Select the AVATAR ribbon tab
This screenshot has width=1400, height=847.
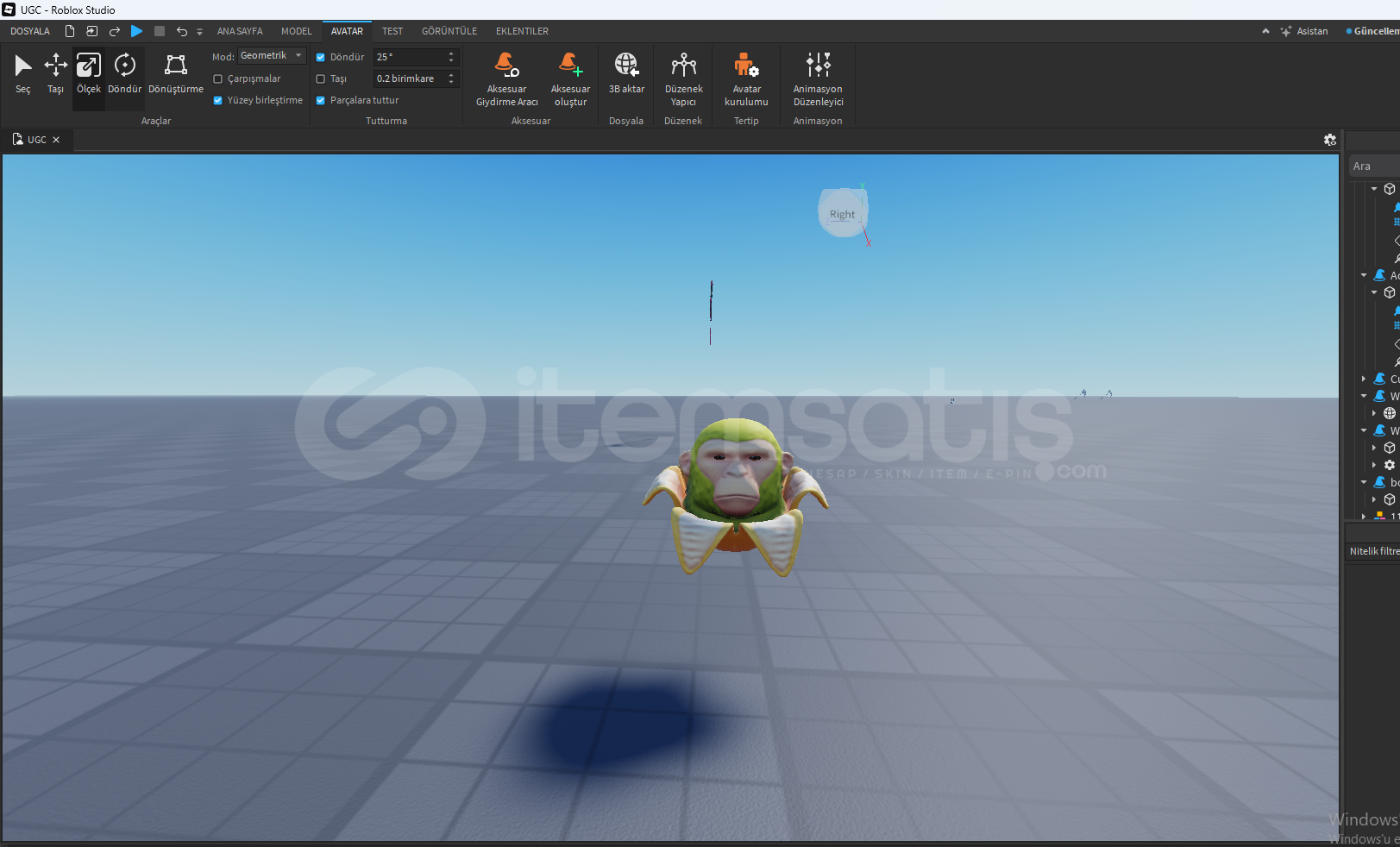pos(347,31)
